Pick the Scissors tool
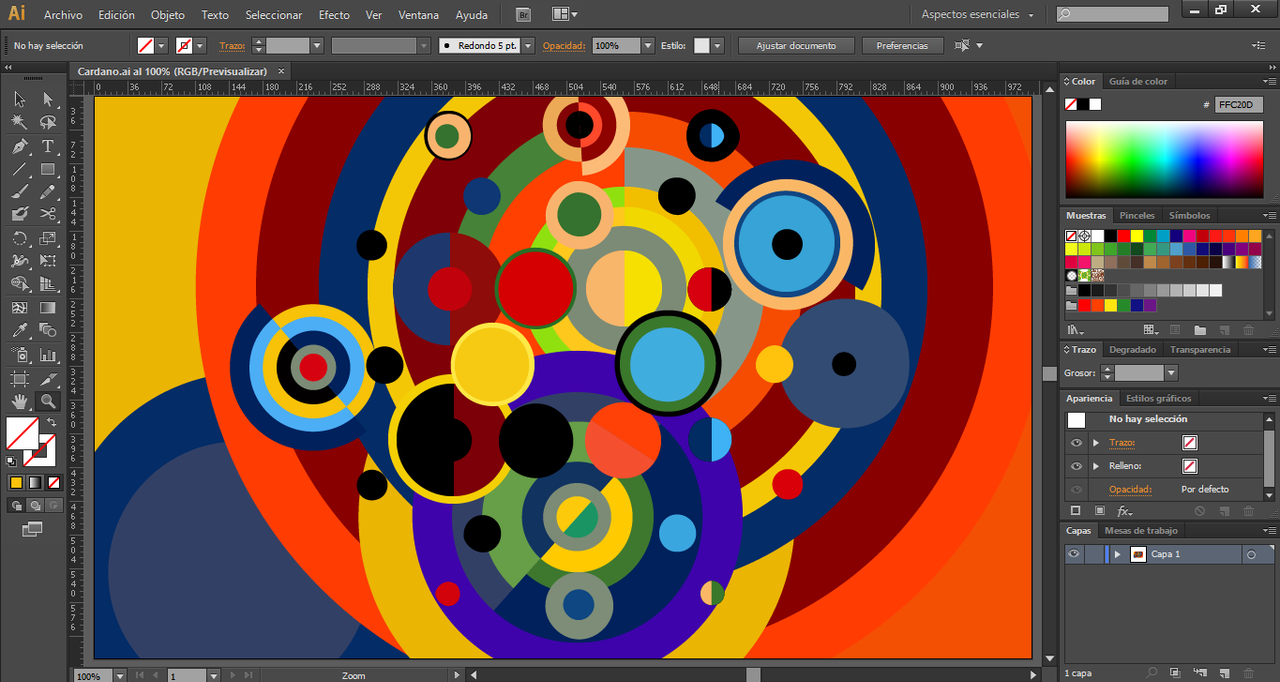1280x682 pixels. tap(47, 213)
